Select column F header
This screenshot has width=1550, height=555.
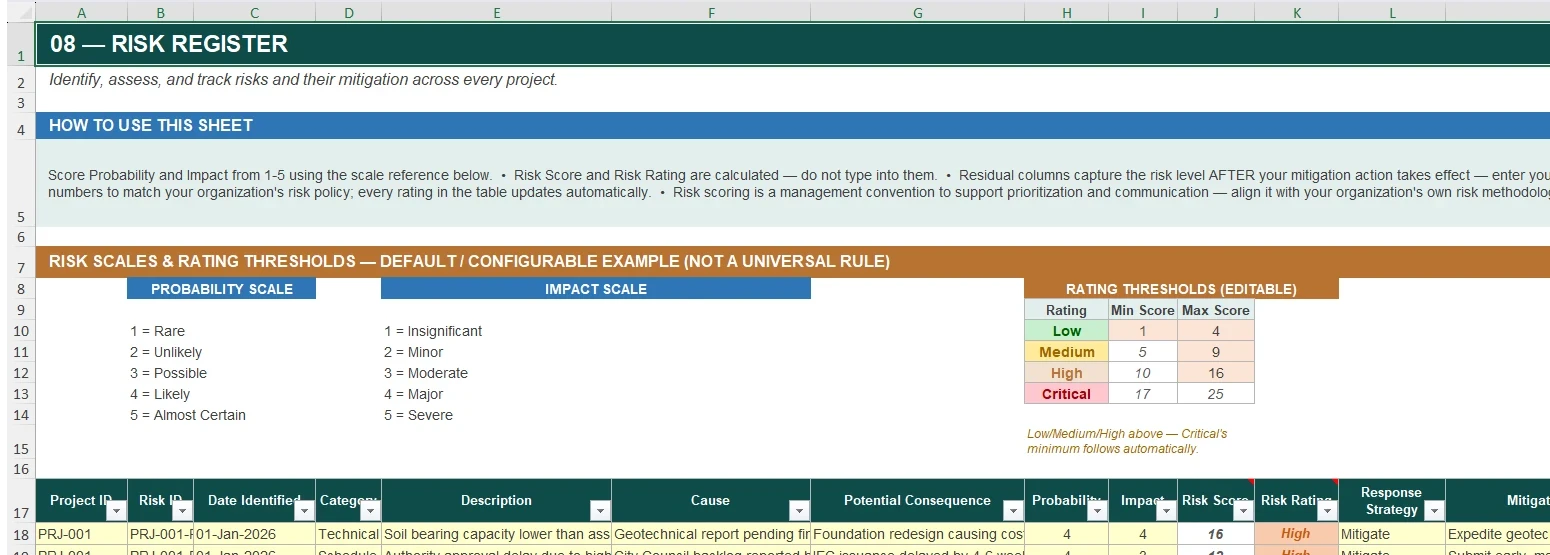(x=711, y=12)
